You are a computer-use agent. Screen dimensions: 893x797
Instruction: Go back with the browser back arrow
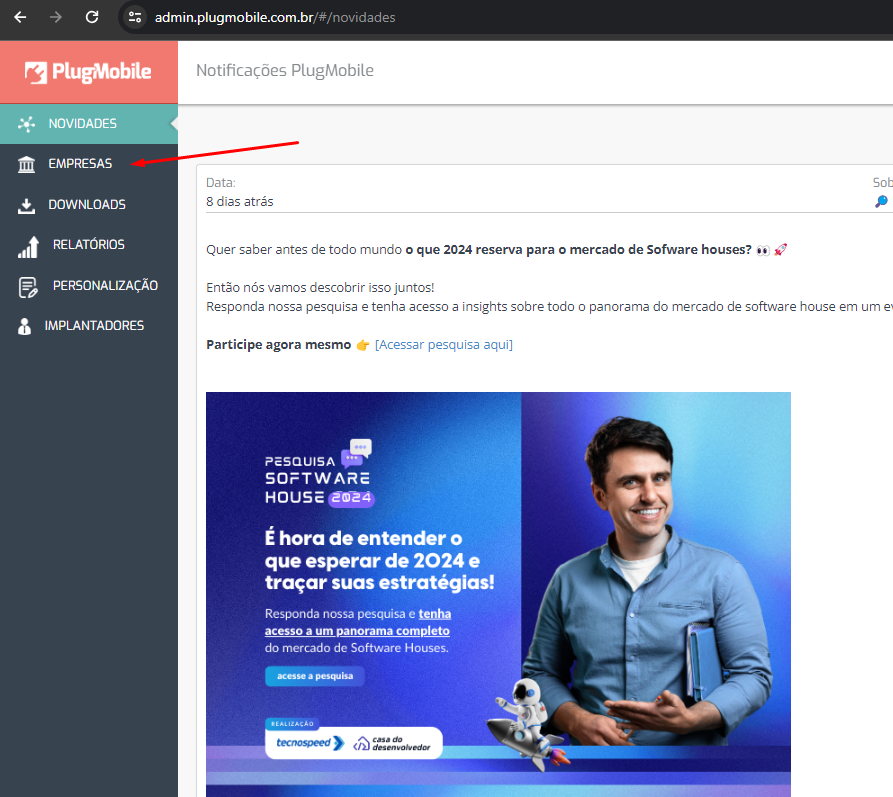pos(21,17)
